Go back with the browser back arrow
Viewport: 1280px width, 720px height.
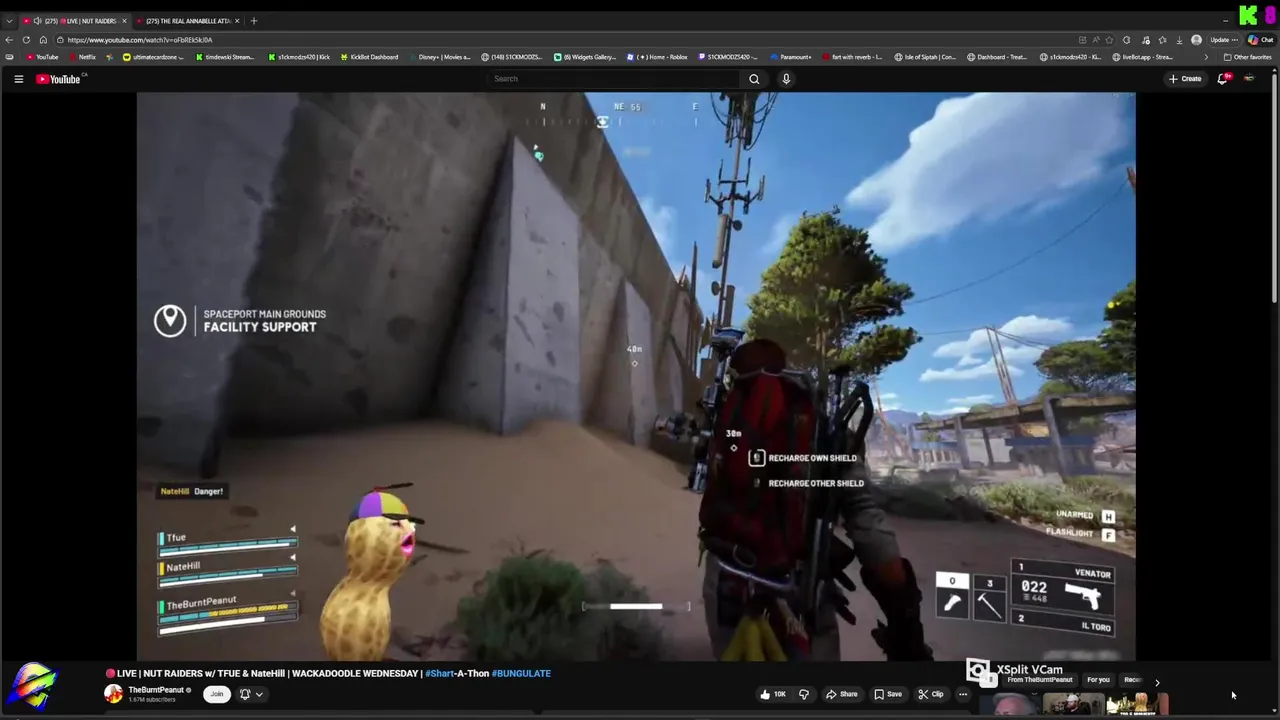pyautogui.click(x=9, y=40)
